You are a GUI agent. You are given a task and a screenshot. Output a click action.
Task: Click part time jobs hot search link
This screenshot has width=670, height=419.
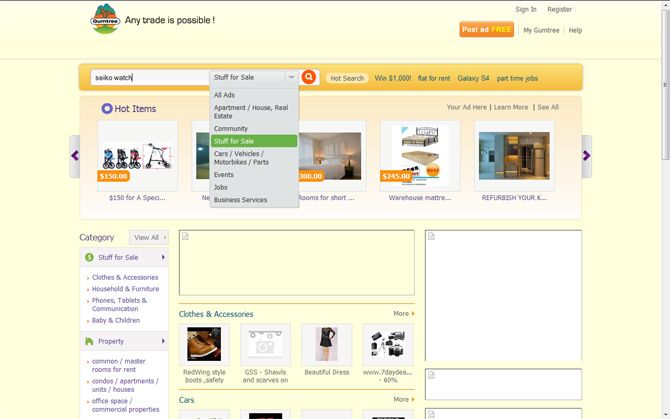click(x=517, y=78)
